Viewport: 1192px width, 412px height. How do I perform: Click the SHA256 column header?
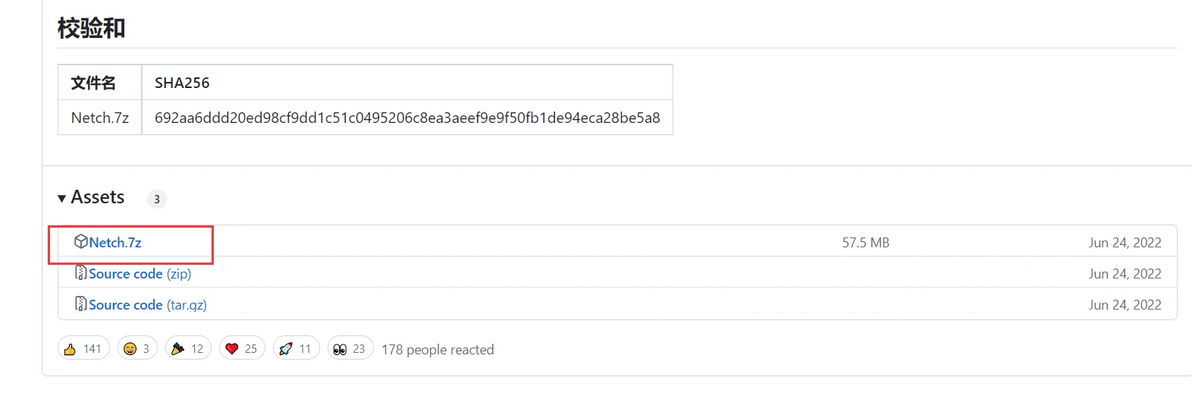pyautogui.click(x=182, y=82)
